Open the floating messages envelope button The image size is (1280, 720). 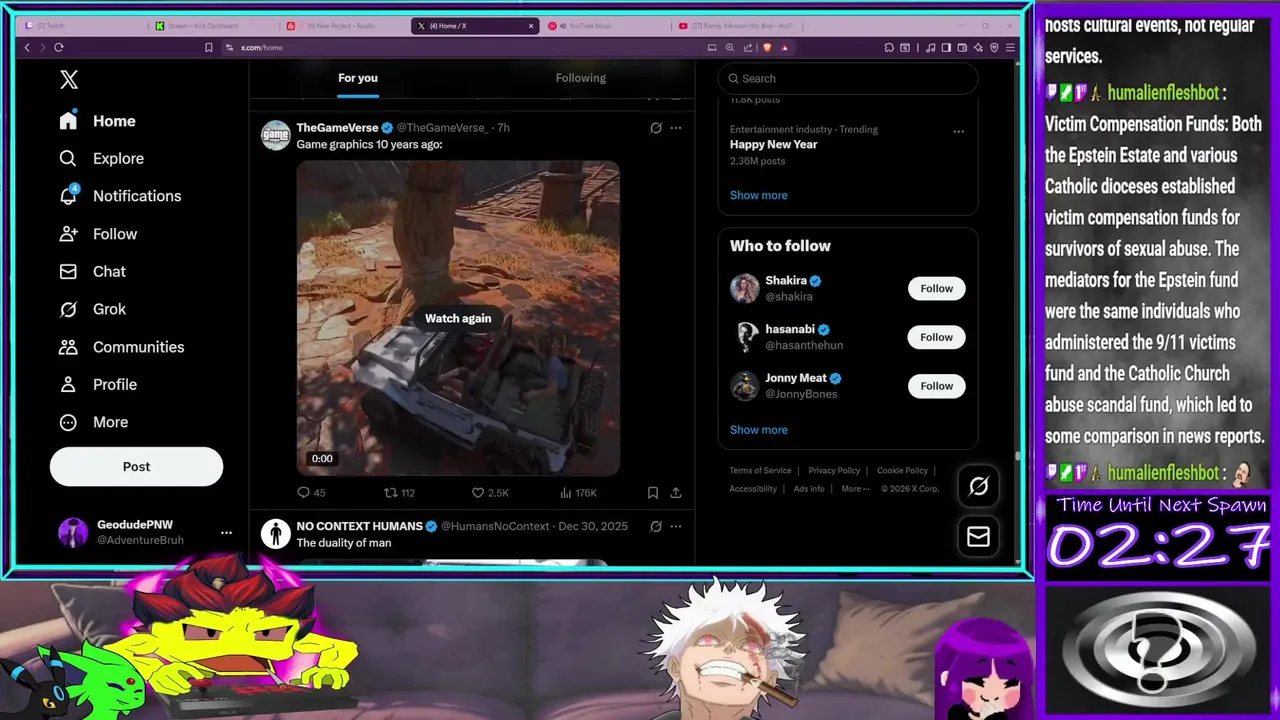pos(979,537)
